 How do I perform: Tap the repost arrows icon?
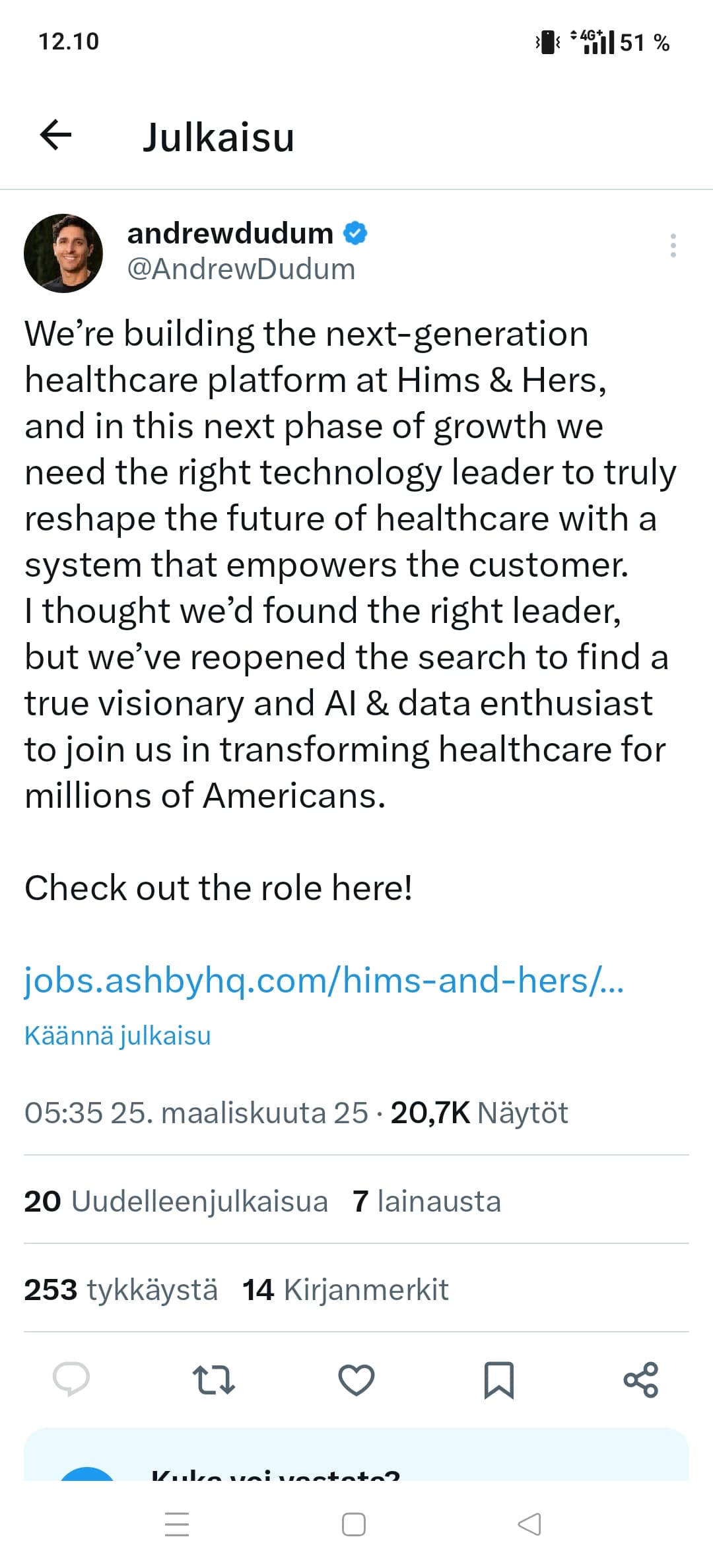pos(213,1379)
